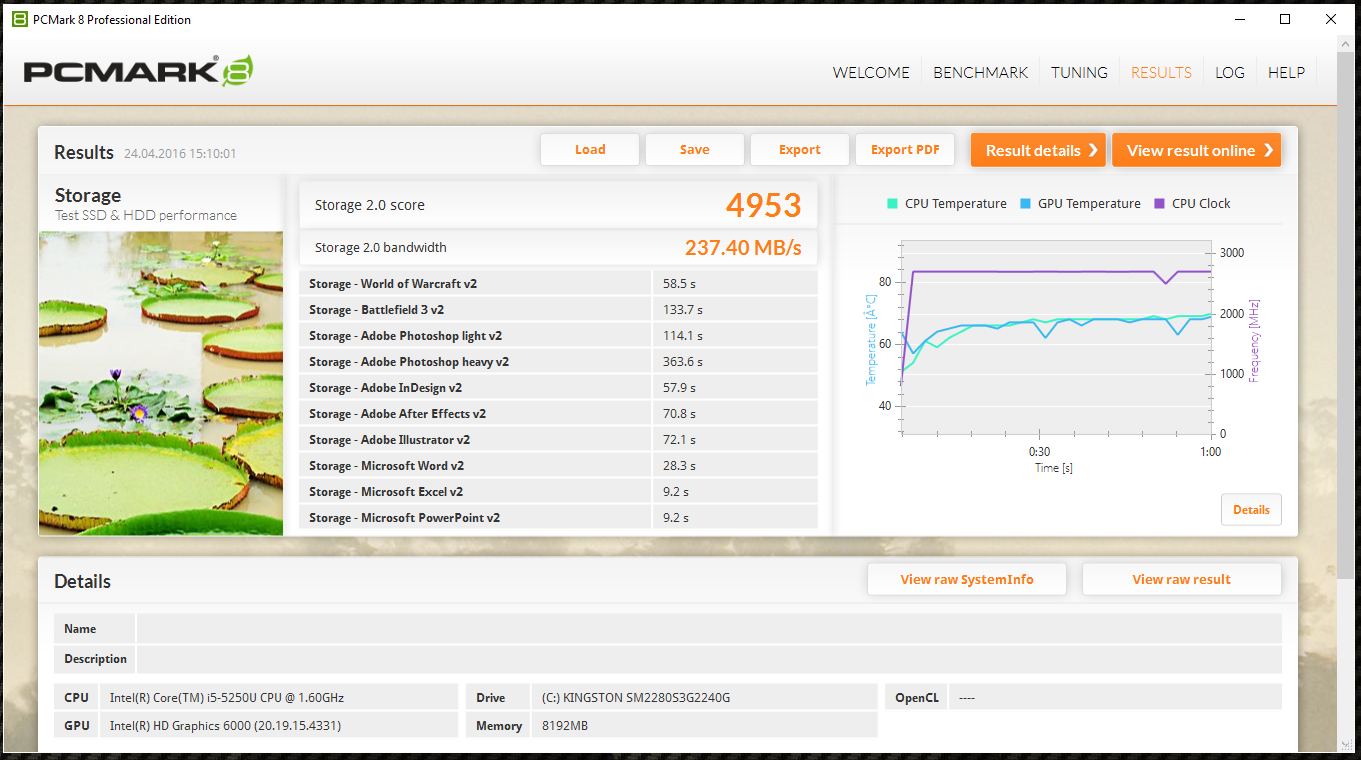Screen dimensions: 1361x760
Task: Select the Adobe Photoshop light v2 row
Action: pos(558,336)
